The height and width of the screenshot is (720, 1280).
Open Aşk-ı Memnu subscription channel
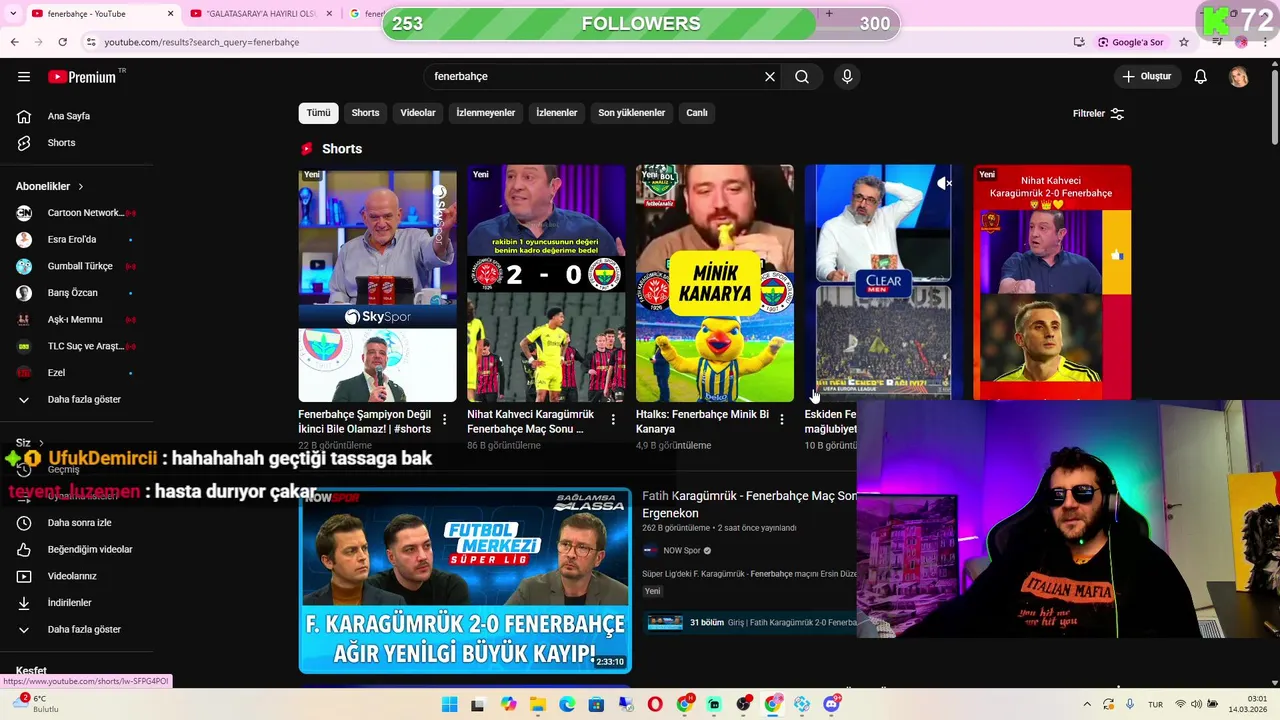coord(77,320)
